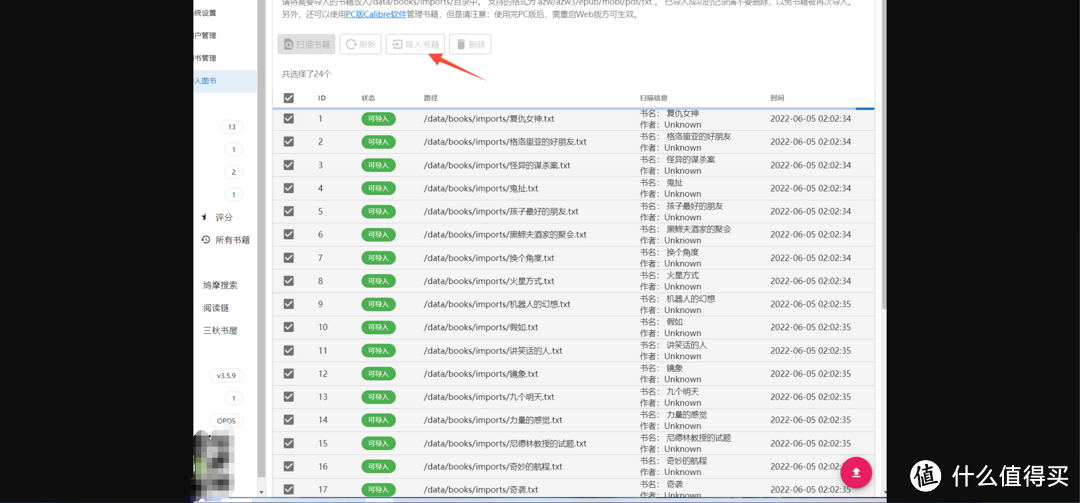Uncheck the checkbox for row ID 9

[x=289, y=304]
